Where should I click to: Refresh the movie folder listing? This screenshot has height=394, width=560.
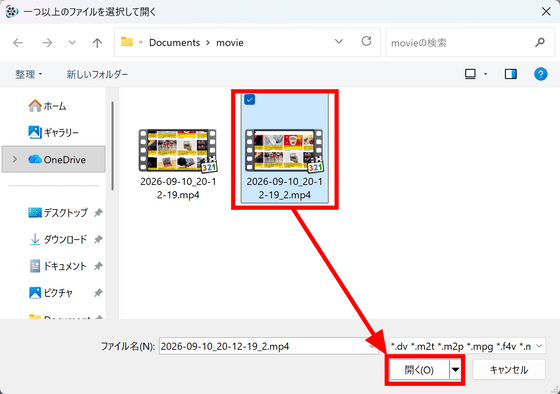point(366,41)
